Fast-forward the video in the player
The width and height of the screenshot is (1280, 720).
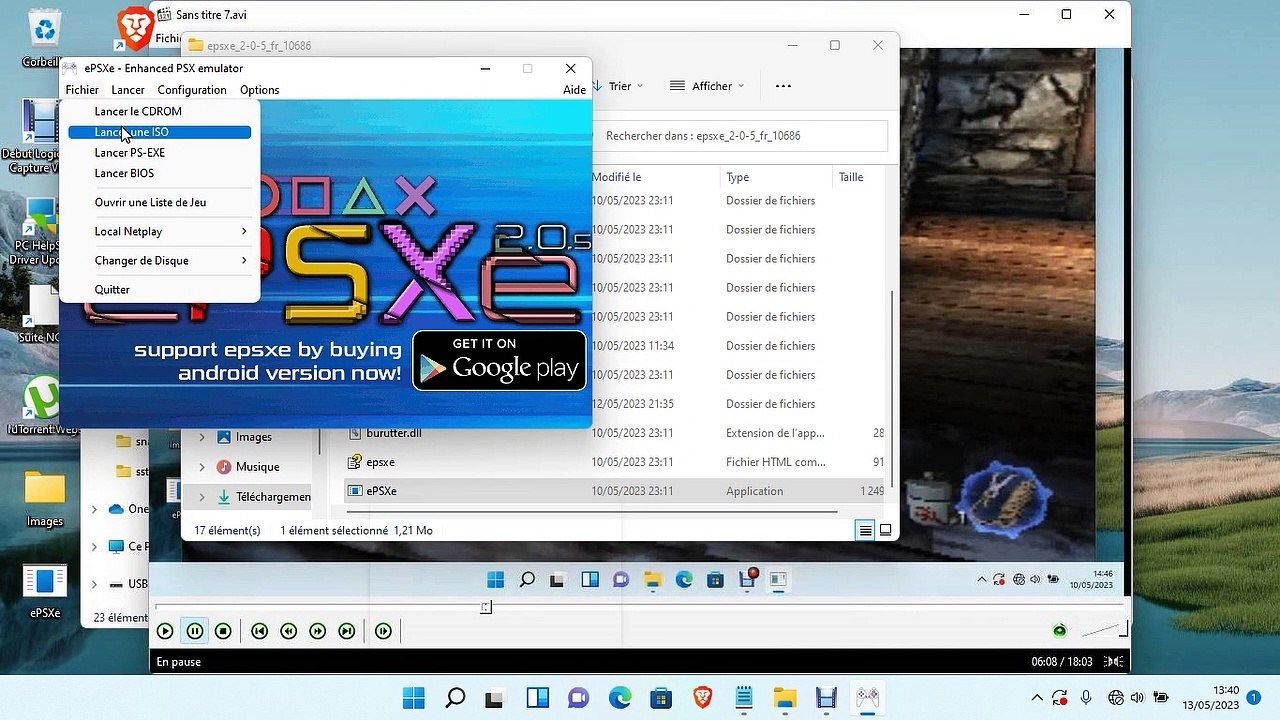tap(317, 631)
